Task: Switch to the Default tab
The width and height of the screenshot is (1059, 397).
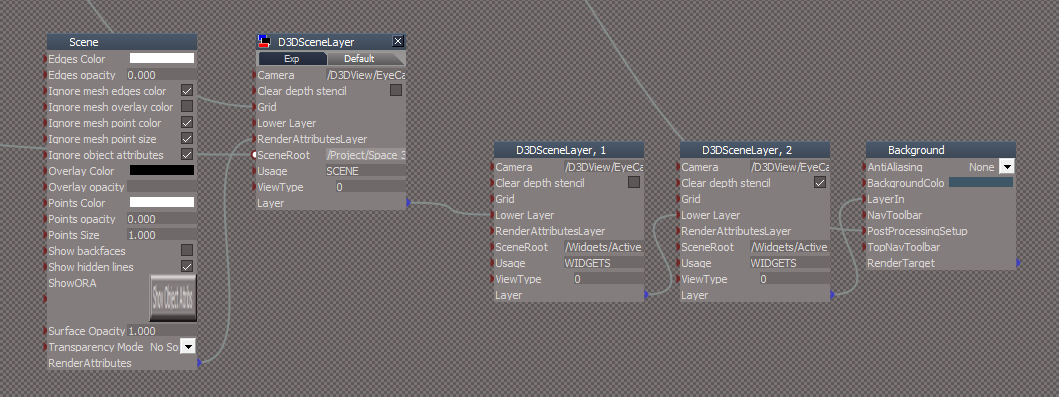Action: (359, 59)
